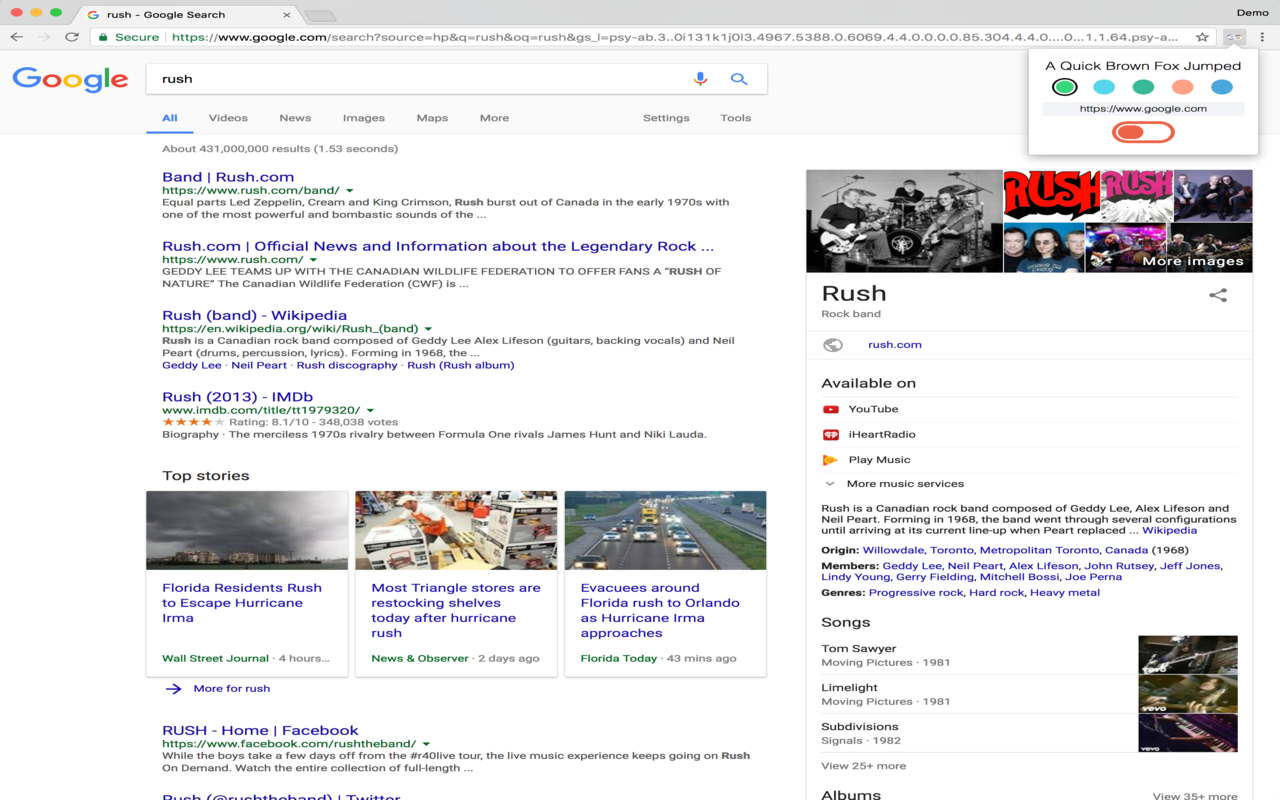Start voice search with microphone icon
The width and height of the screenshot is (1280, 800).
(700, 79)
